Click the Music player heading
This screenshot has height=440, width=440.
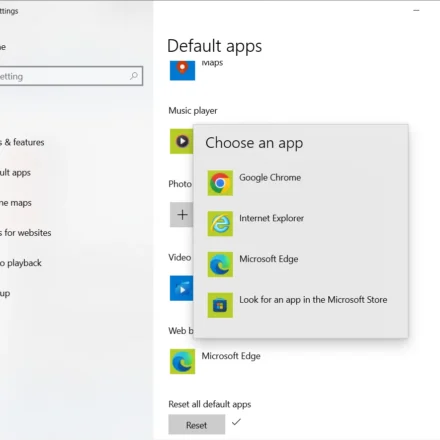(x=193, y=111)
